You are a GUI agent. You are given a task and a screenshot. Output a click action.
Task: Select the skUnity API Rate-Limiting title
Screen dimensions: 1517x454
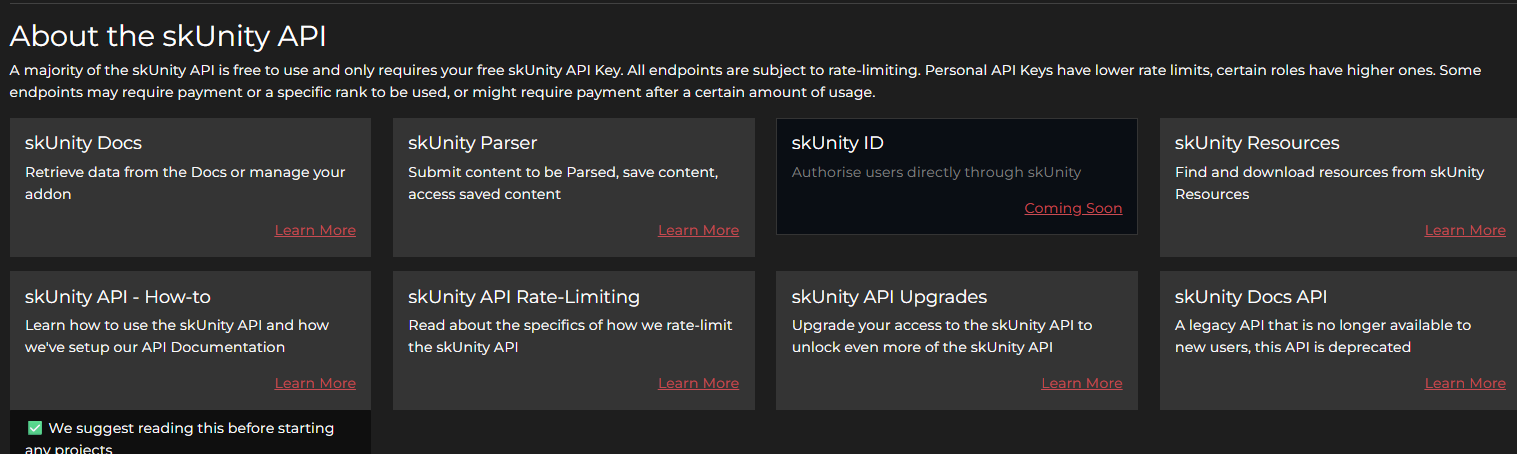524,297
